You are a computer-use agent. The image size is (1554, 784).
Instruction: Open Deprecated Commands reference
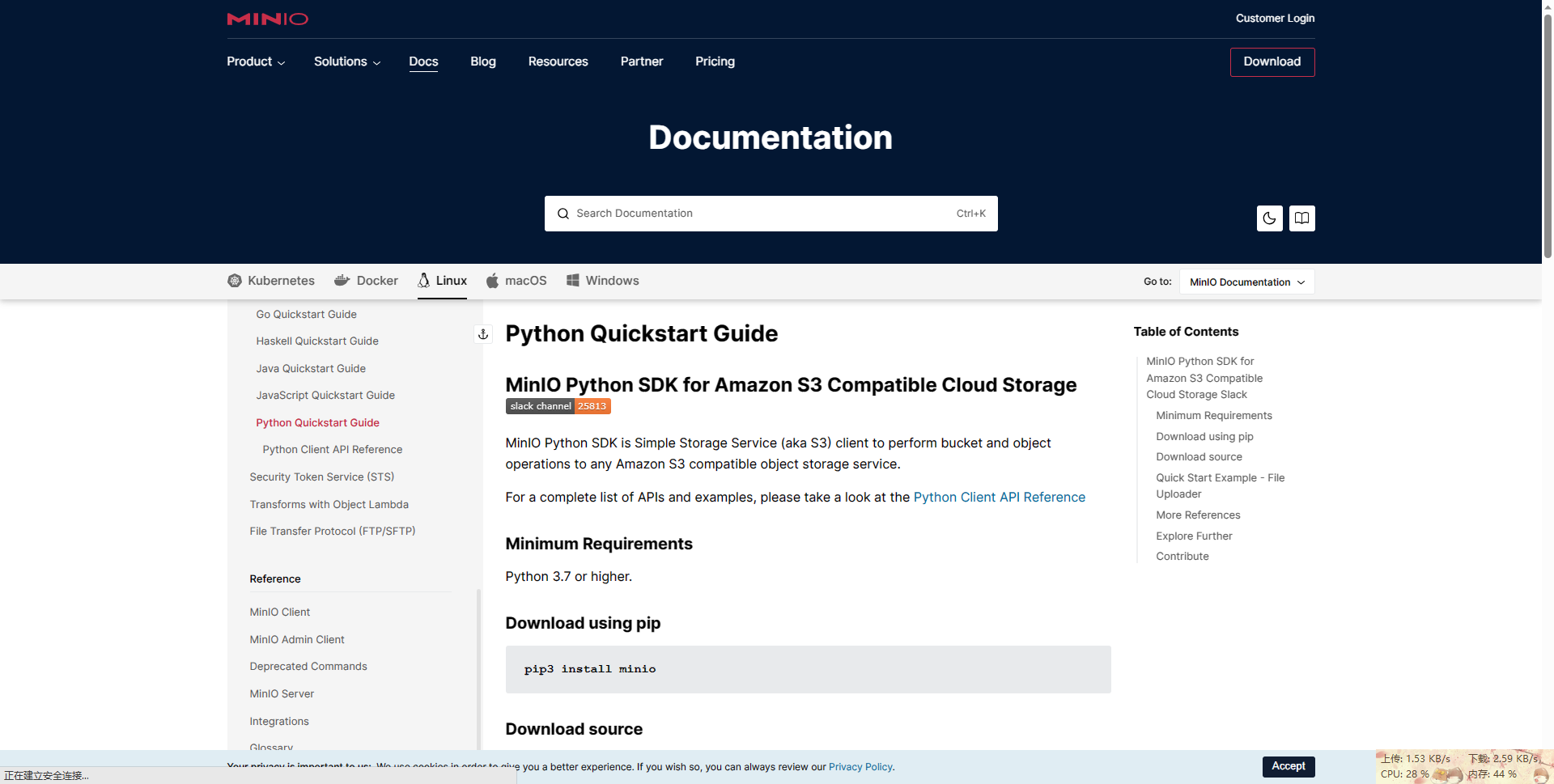(x=308, y=667)
